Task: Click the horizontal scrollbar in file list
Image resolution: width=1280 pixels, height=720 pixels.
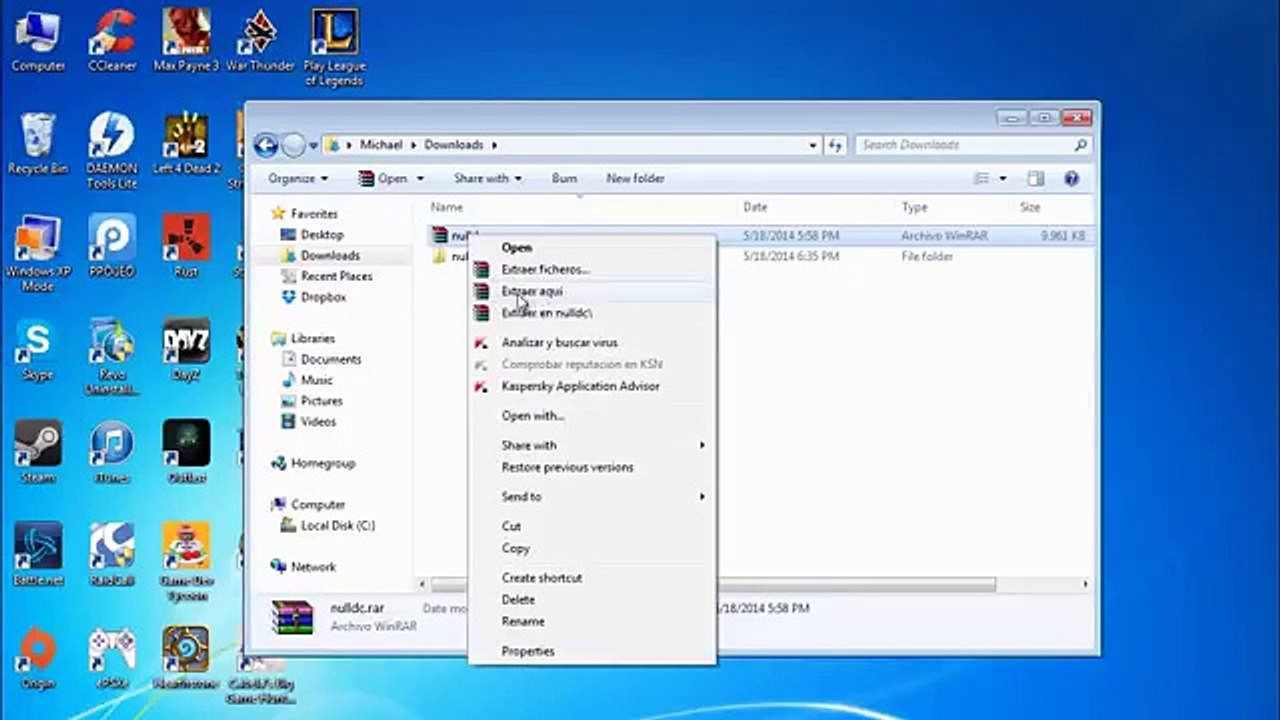Action: pos(857,584)
